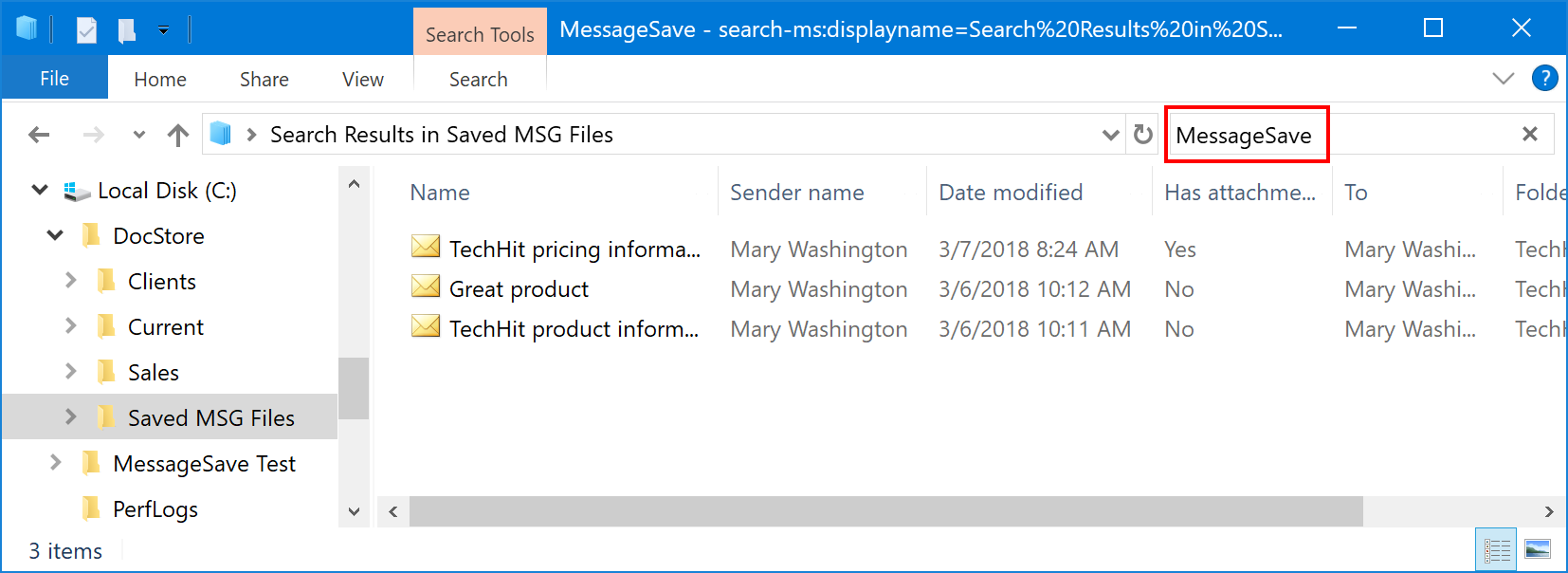1568x573 pixels.
Task: Click the 3/7/2018 8:24 AM date cell
Action: tap(1029, 250)
